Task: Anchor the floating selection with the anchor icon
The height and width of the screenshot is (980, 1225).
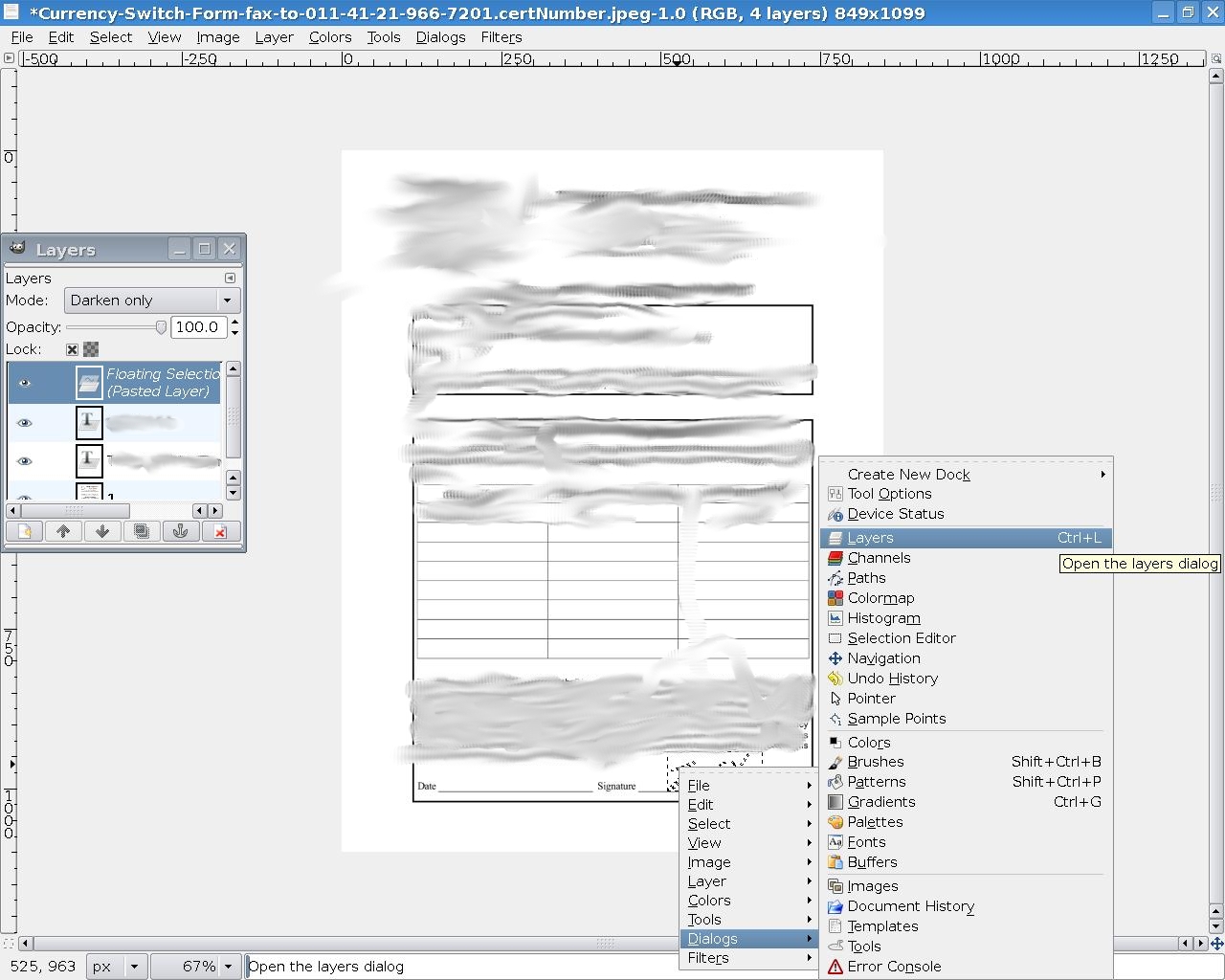Action: (x=181, y=531)
